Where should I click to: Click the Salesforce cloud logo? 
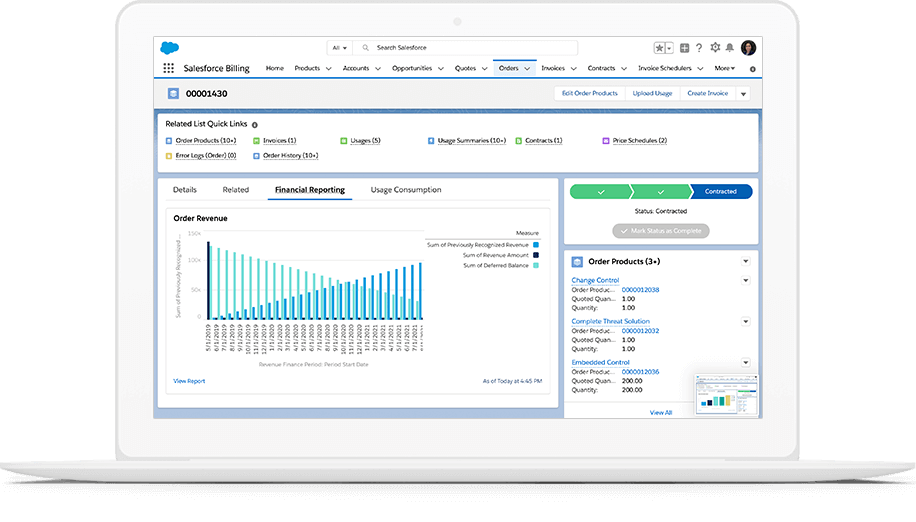pyautogui.click(x=169, y=48)
